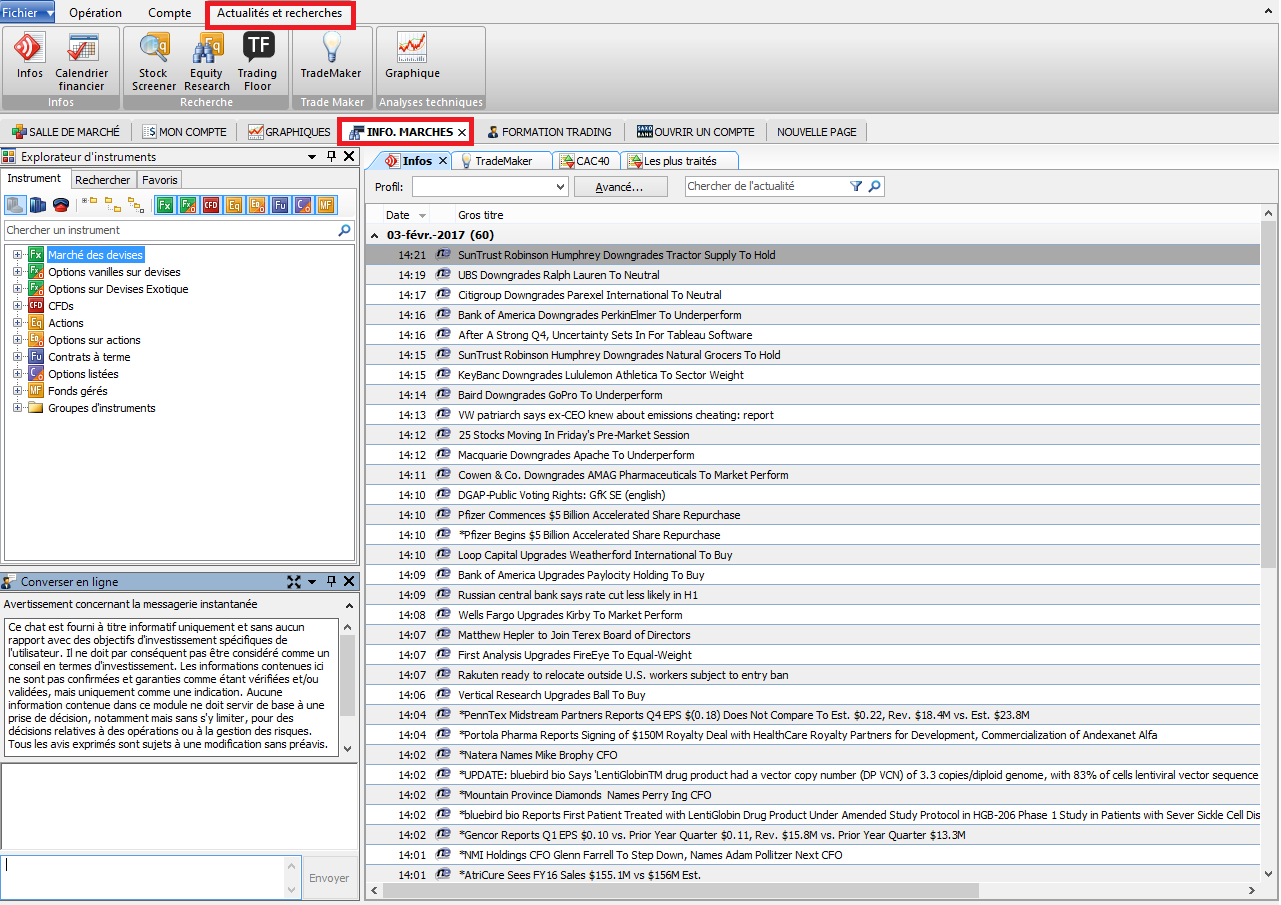Expand the Actions tree node
This screenshot has width=1281, height=905.
tap(17, 323)
